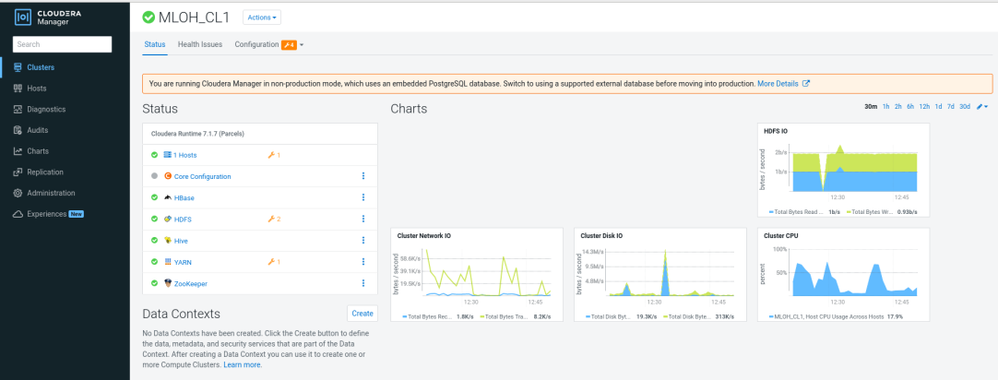Open the ZooKeeper service link

click(191, 283)
